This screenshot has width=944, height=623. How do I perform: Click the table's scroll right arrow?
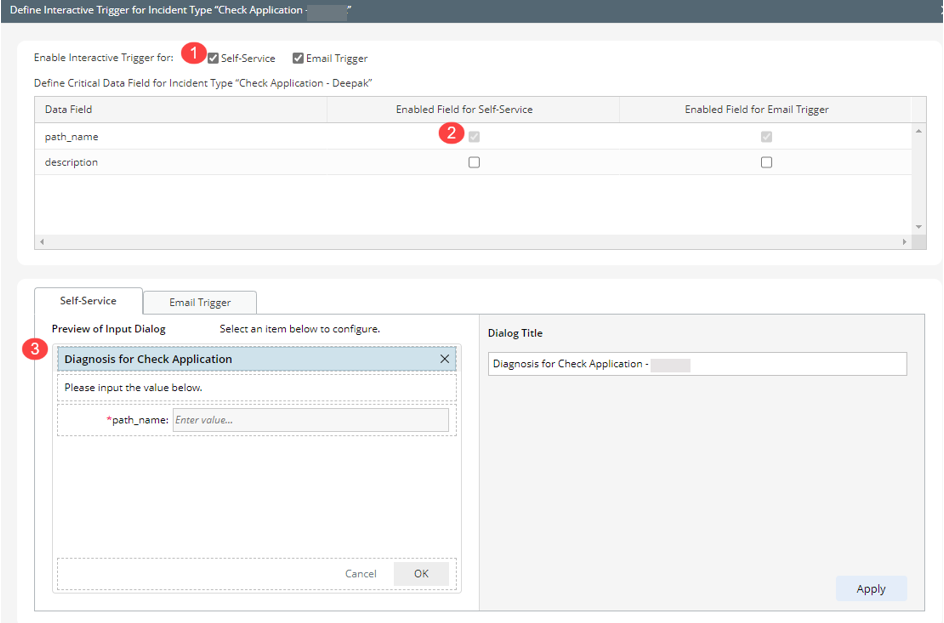[x=905, y=242]
